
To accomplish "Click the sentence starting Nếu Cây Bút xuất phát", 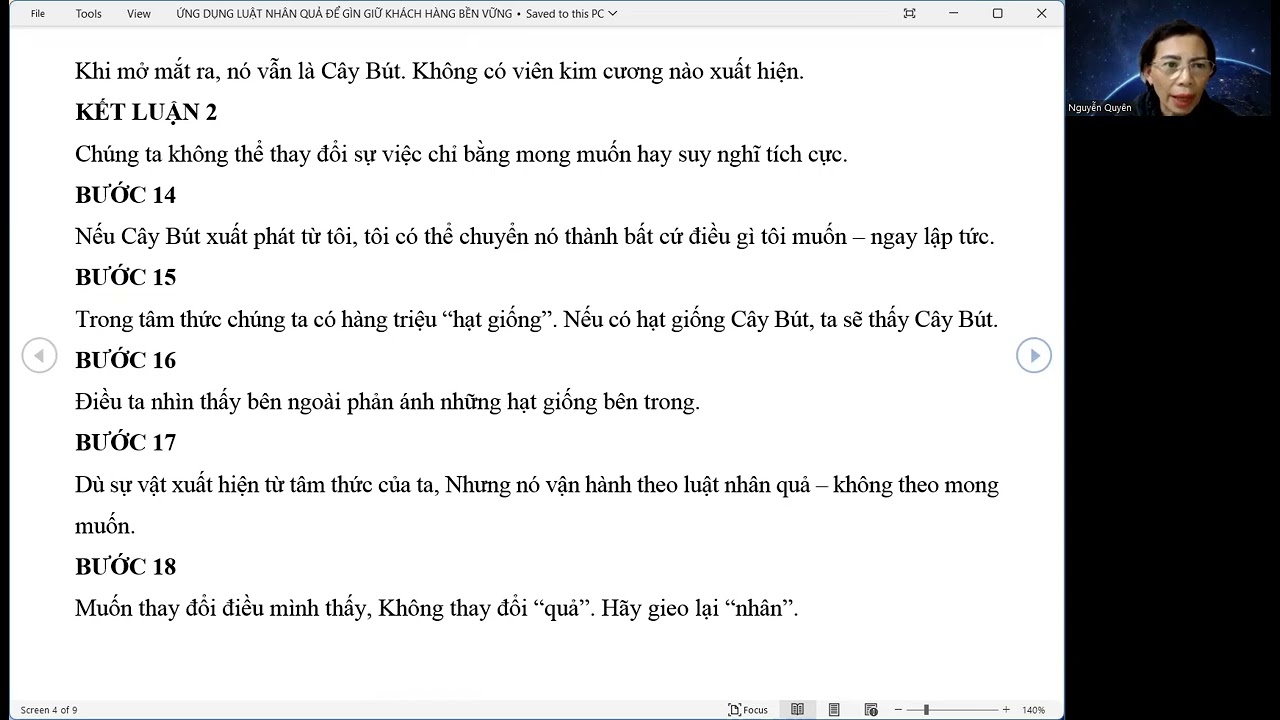I will [535, 237].
